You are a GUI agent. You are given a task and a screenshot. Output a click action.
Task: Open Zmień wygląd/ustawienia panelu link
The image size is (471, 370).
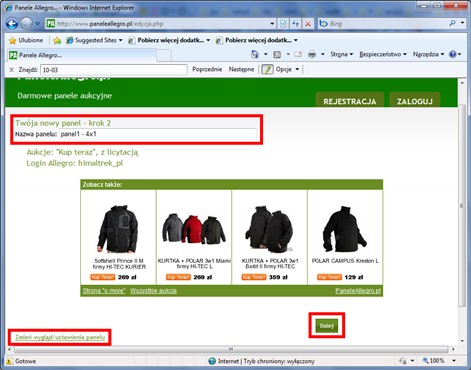tap(60, 337)
